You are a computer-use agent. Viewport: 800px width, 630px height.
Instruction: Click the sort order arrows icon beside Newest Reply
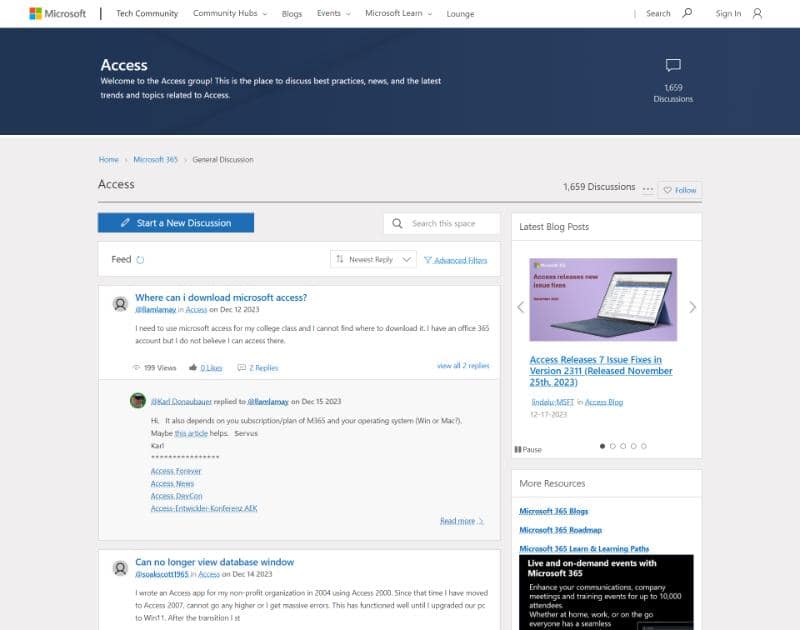(338, 258)
